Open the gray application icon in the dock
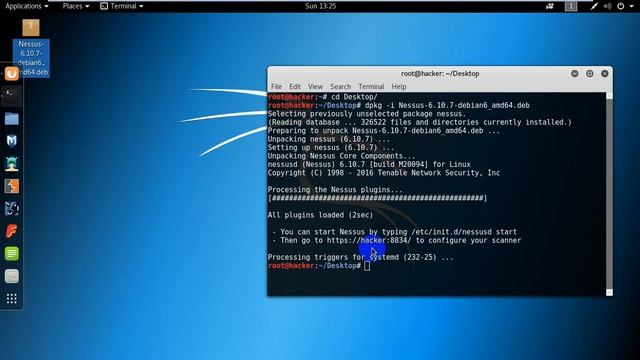 11,276
